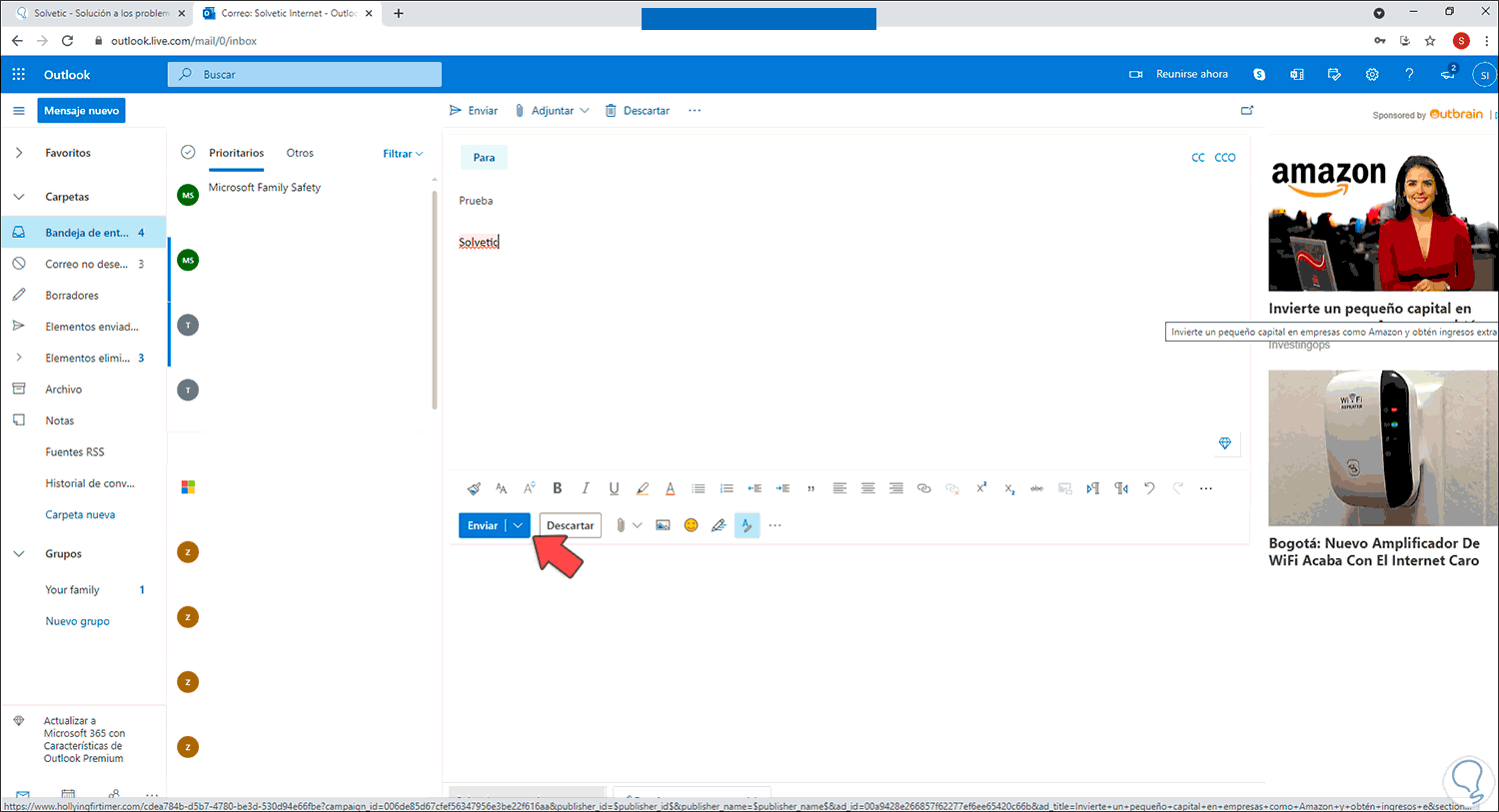
Task: Add recipients via the CCO link
Action: point(1225,157)
